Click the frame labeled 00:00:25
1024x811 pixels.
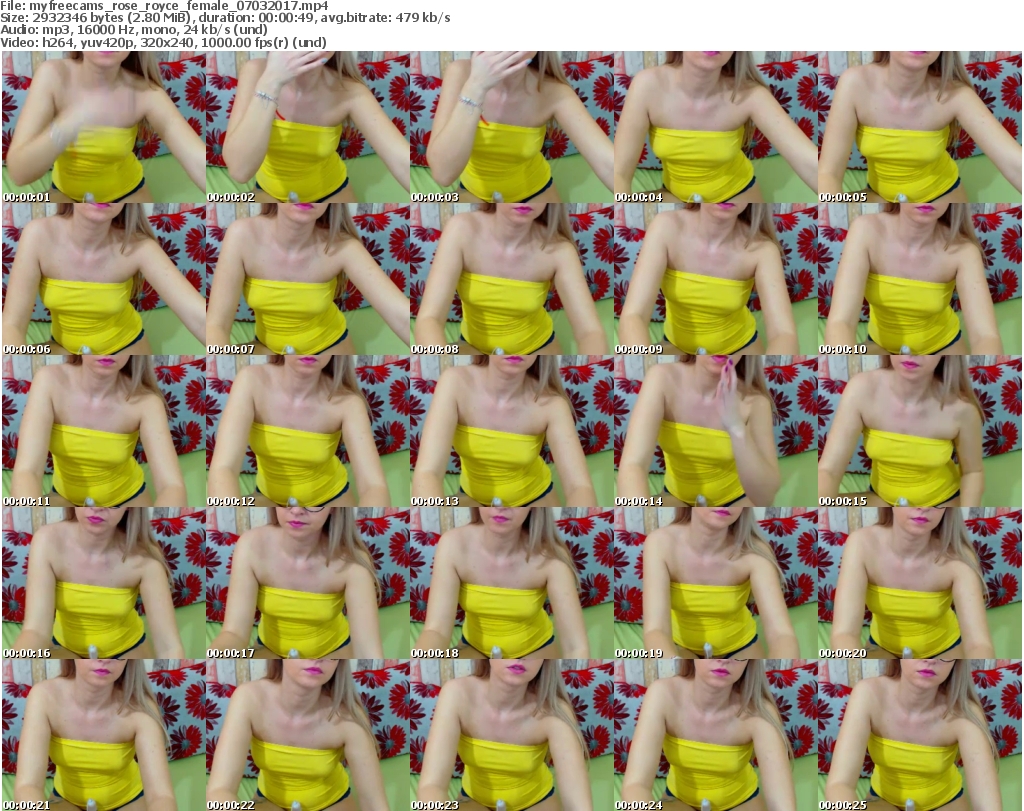920,735
